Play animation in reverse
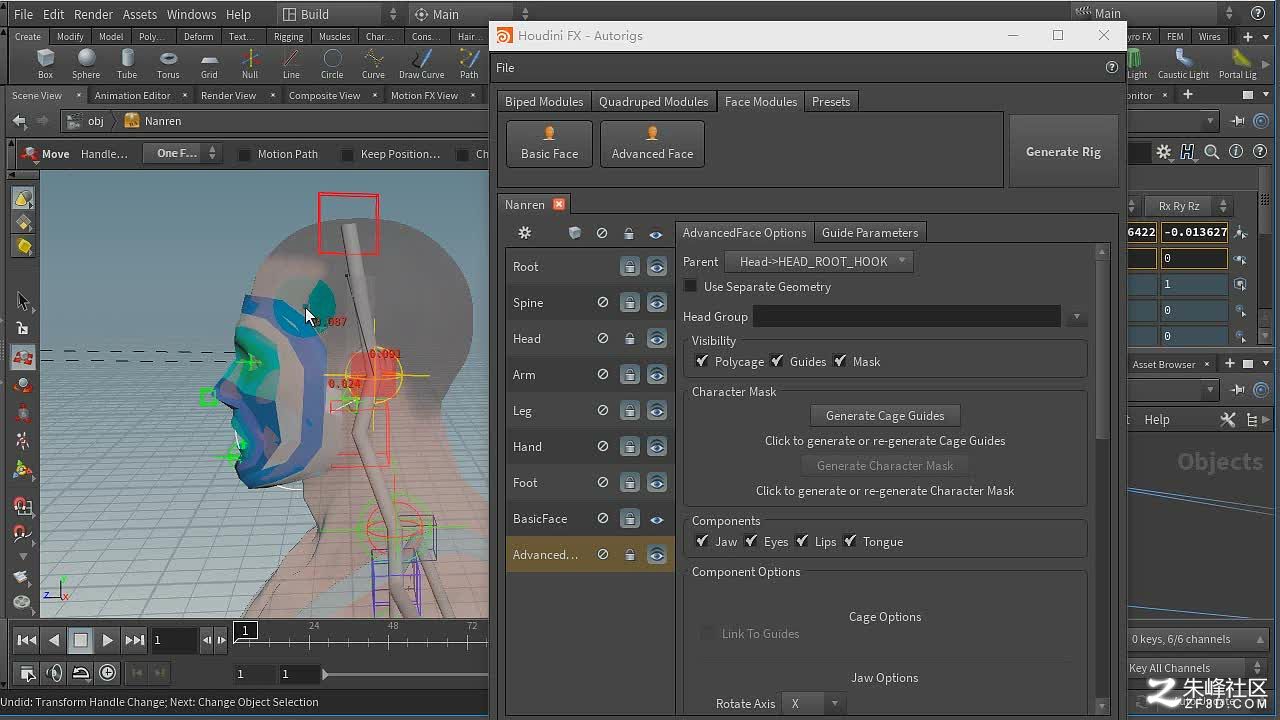1280x720 pixels. pyautogui.click(x=54, y=640)
